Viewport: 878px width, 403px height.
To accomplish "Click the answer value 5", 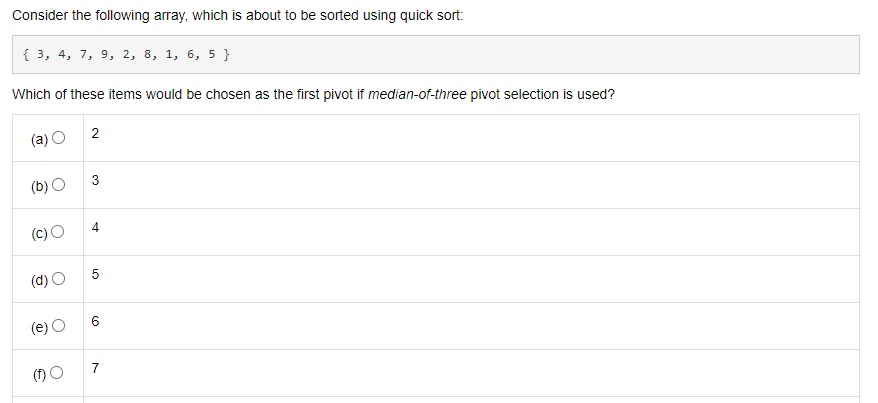I will point(95,274).
